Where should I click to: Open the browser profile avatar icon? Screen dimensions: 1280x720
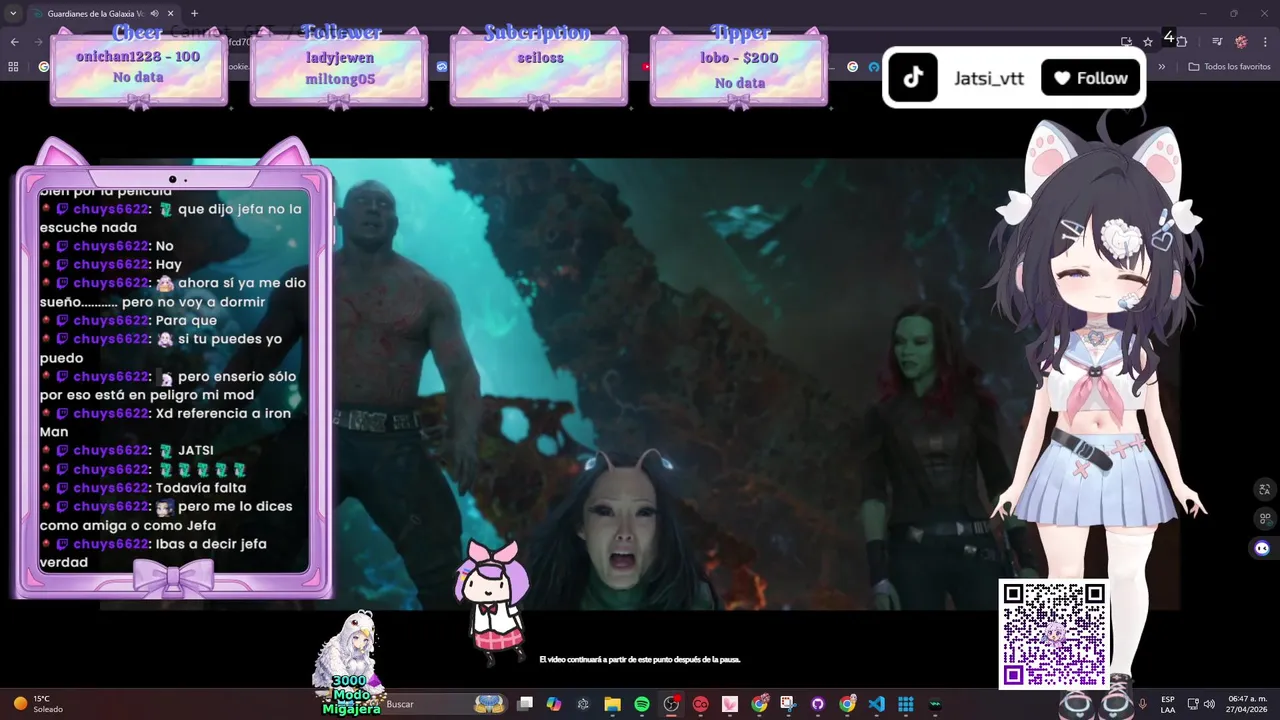tap(1241, 42)
